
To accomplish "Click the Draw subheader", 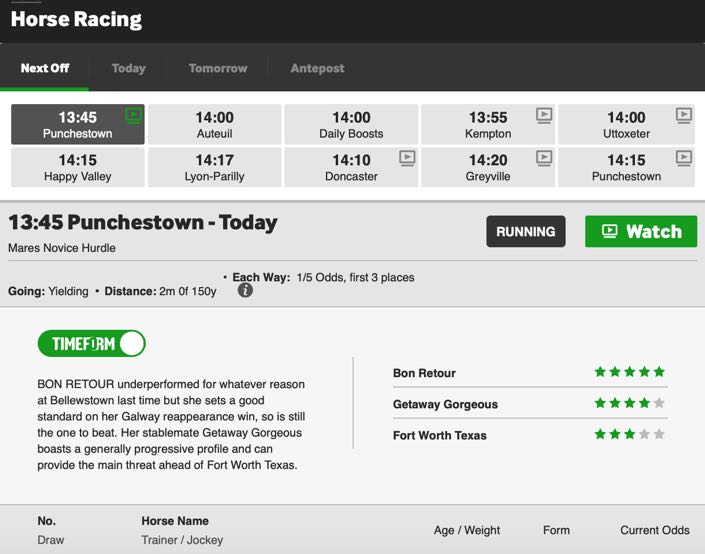I will (50, 540).
